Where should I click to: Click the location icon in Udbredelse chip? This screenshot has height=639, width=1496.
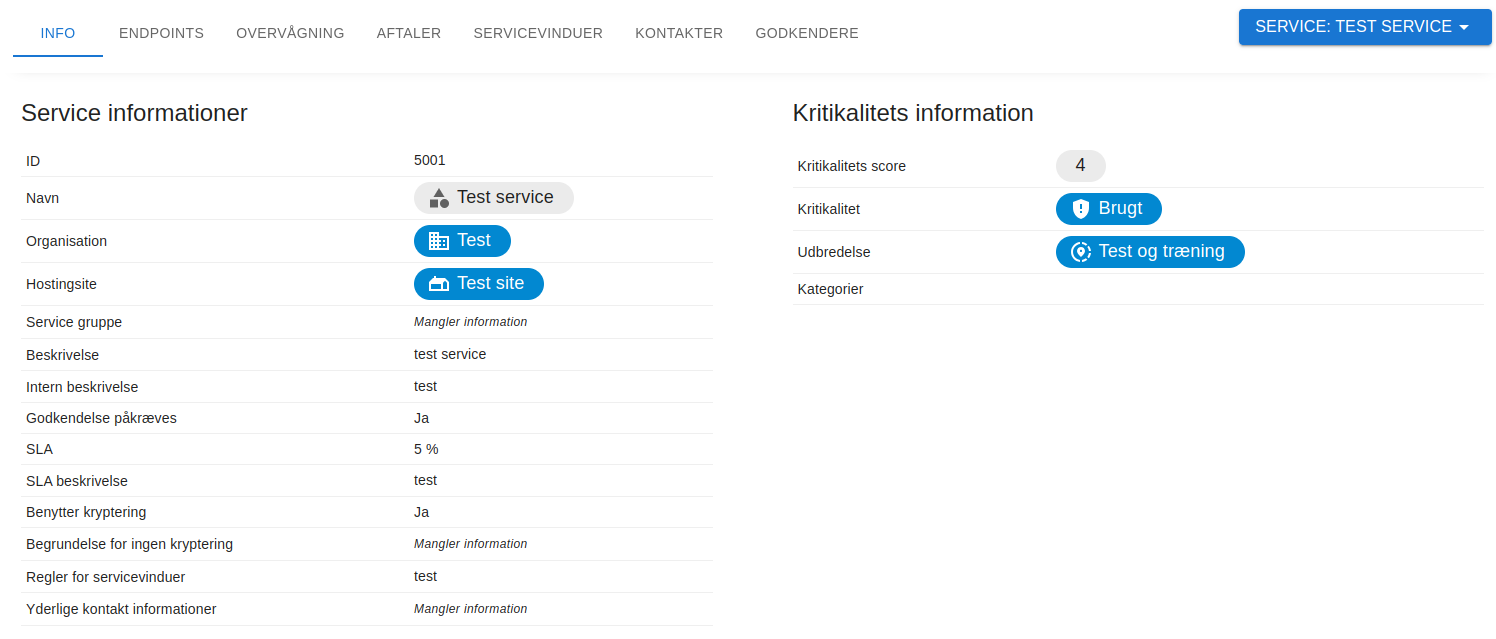pos(1080,252)
